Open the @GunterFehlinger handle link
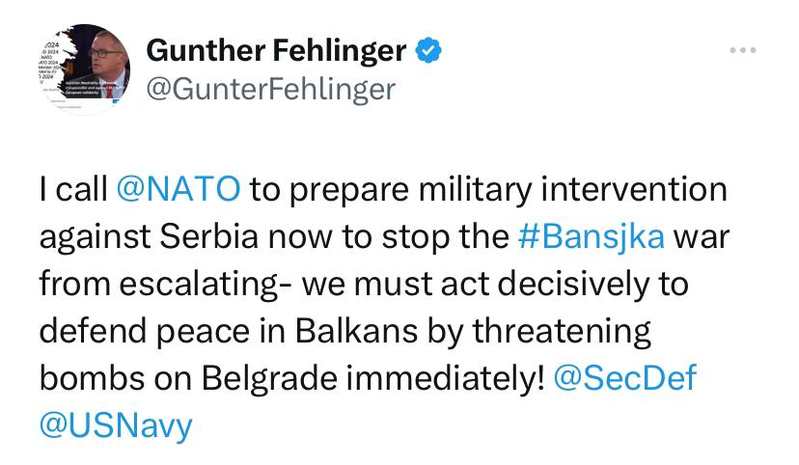Image resolution: width=799 pixels, height=465 pixels. pyautogui.click(x=271, y=89)
